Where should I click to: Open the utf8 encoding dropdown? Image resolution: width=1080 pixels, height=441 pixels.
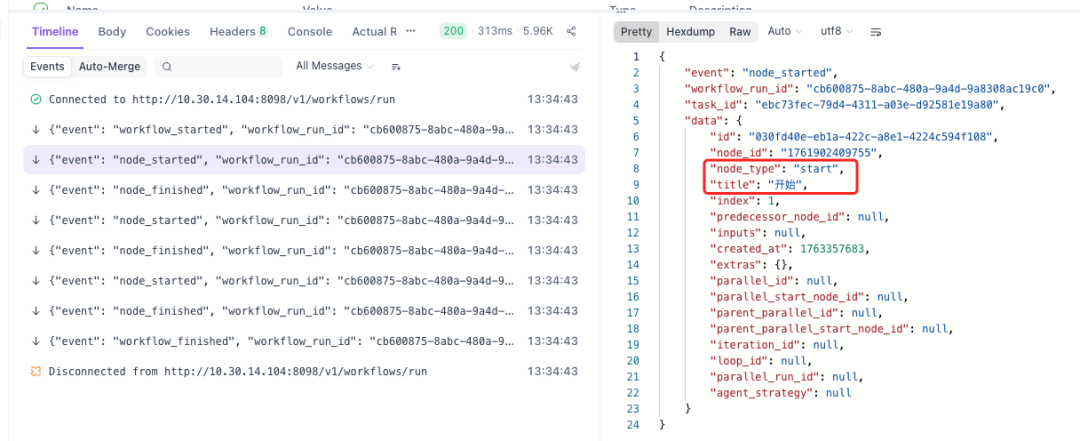pos(837,32)
